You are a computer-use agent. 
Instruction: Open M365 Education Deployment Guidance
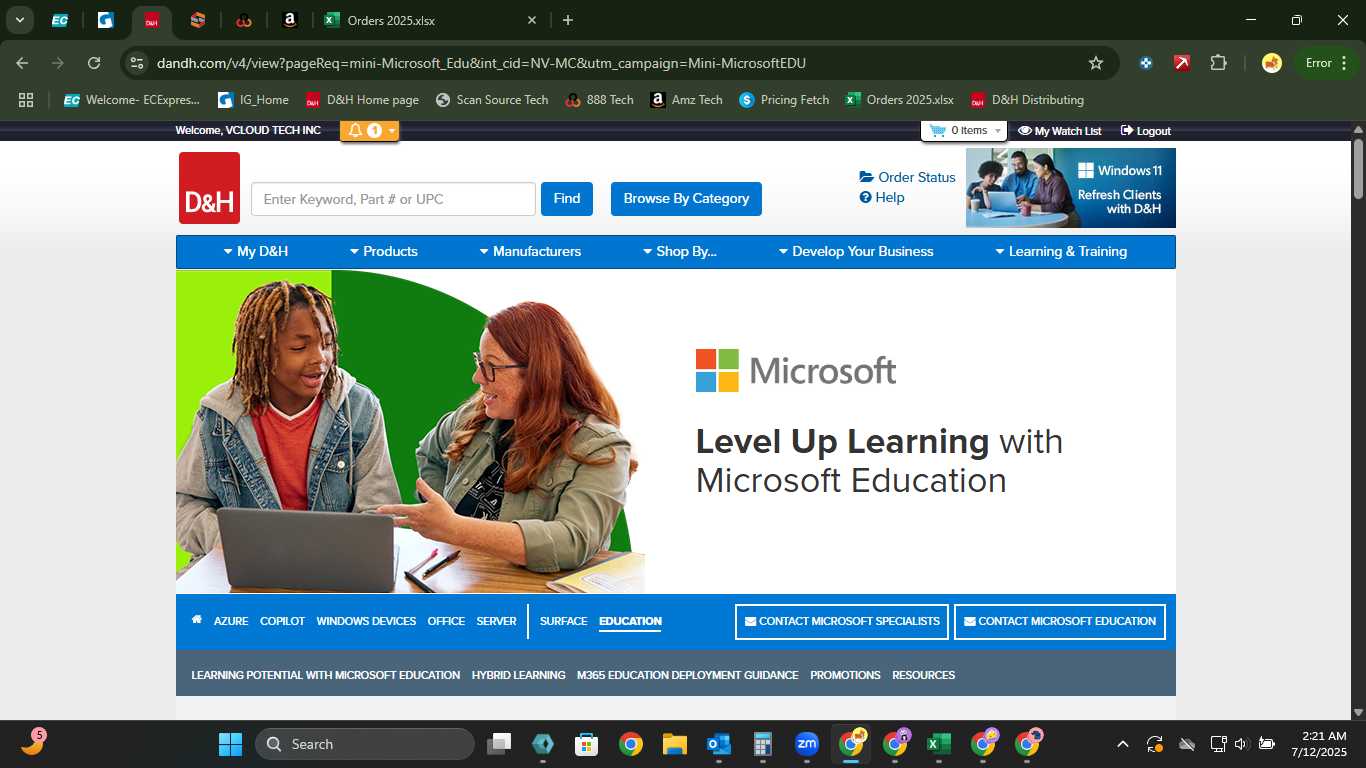pos(687,675)
